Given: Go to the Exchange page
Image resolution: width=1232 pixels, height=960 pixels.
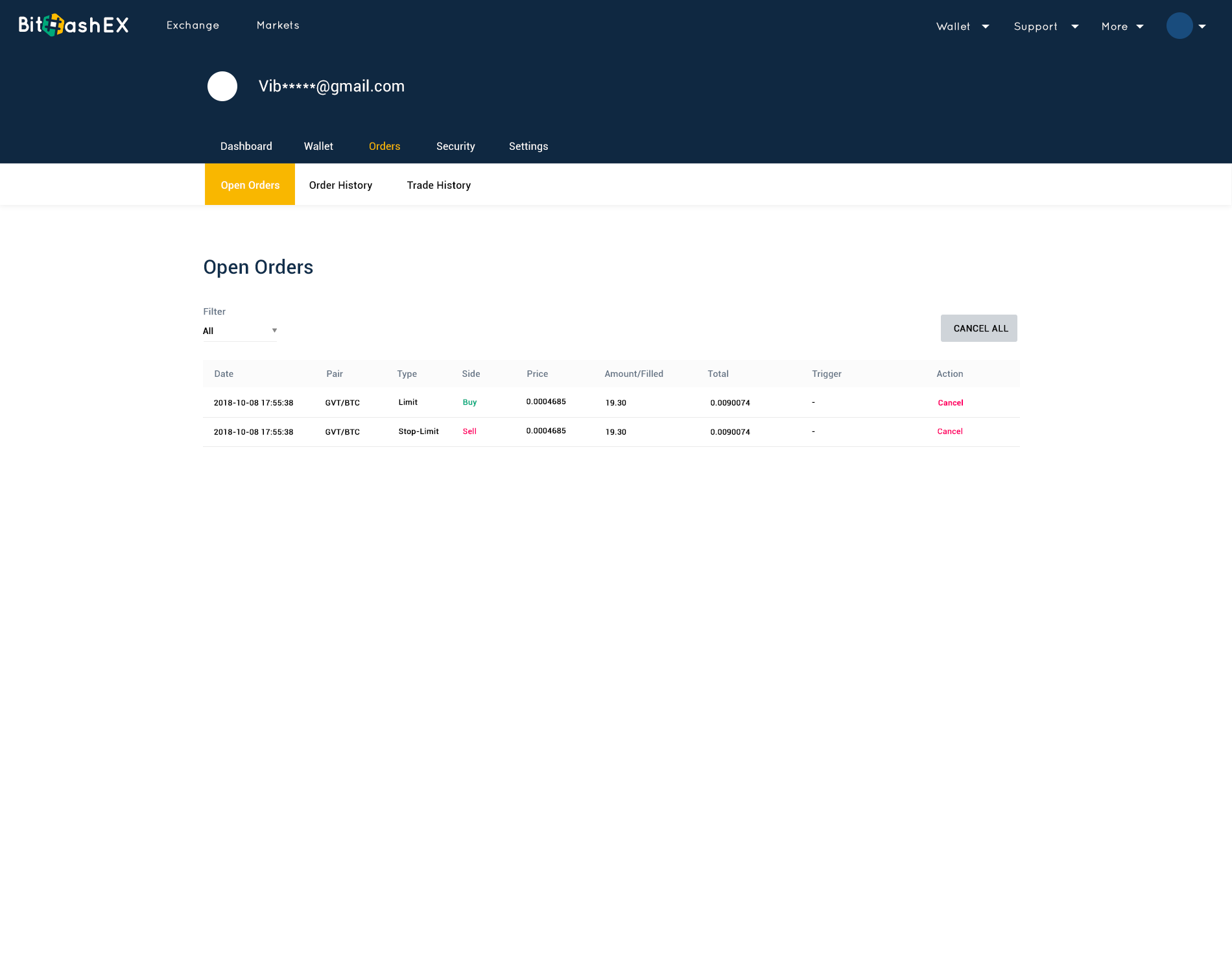Looking at the screenshot, I should click(193, 25).
